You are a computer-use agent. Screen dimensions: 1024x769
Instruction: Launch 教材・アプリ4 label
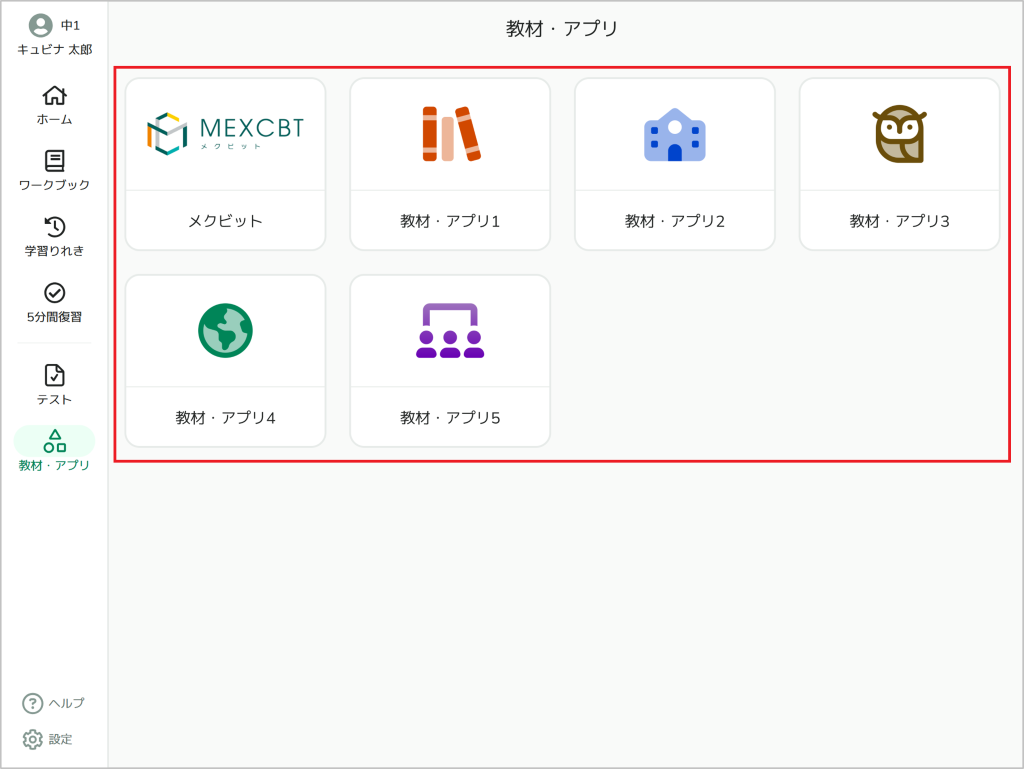[x=225, y=418]
